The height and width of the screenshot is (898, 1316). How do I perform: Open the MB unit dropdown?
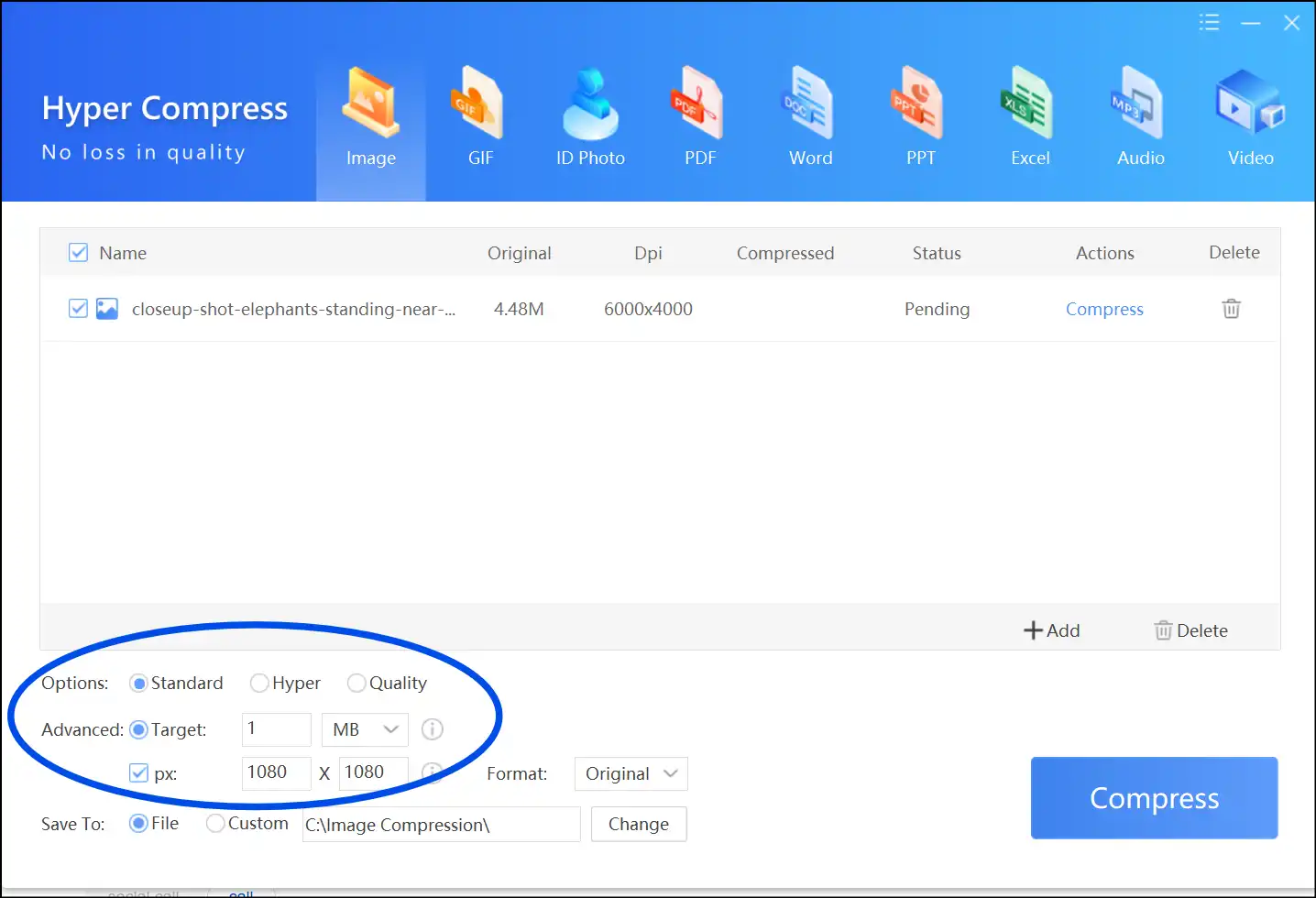pyautogui.click(x=365, y=729)
